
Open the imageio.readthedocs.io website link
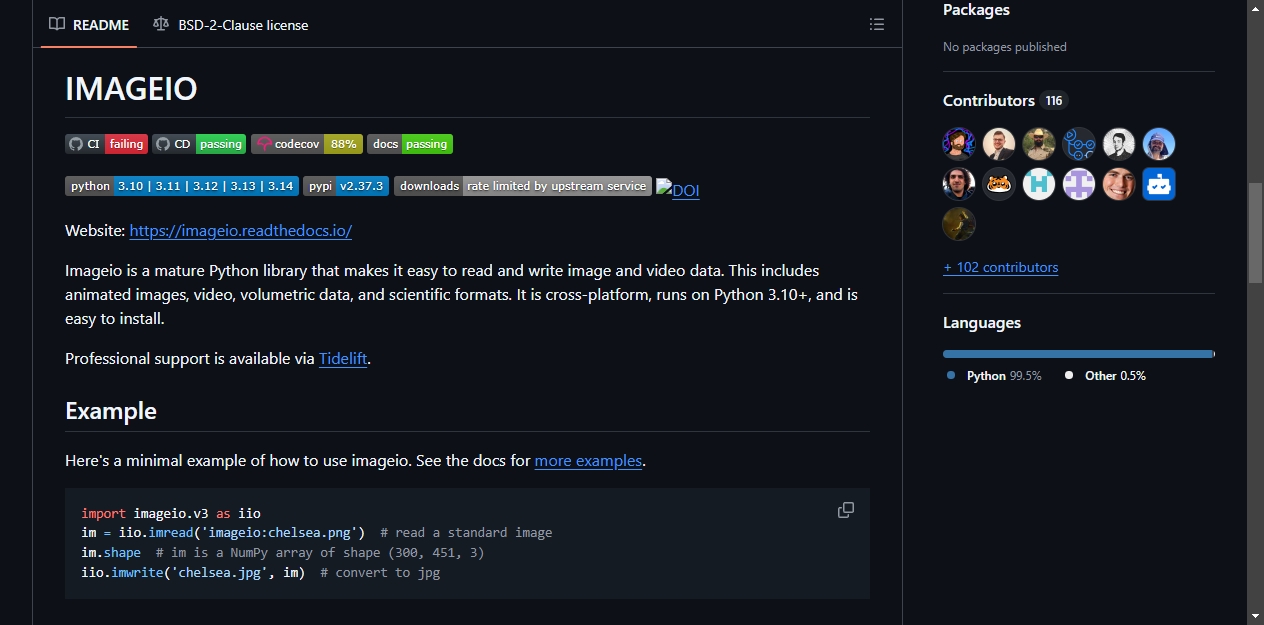[x=241, y=230]
